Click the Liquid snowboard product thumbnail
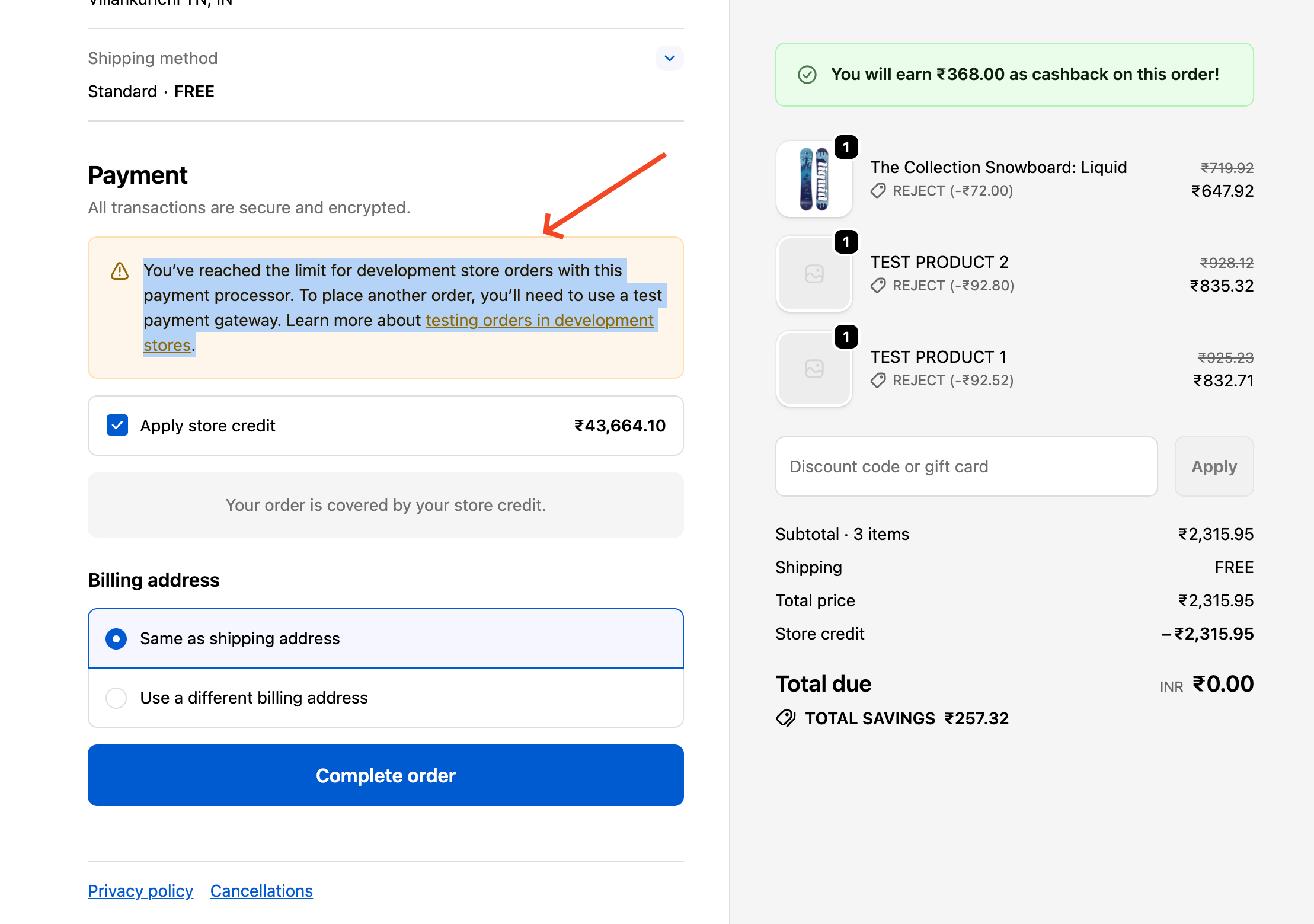 pyautogui.click(x=814, y=180)
